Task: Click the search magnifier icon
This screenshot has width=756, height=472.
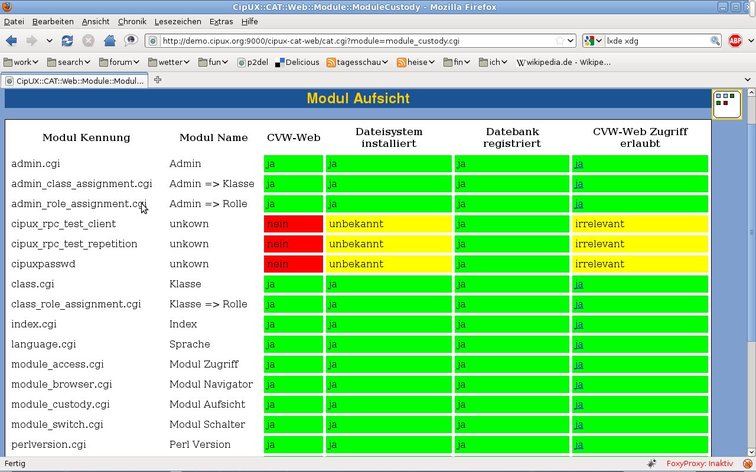Action: [715, 41]
